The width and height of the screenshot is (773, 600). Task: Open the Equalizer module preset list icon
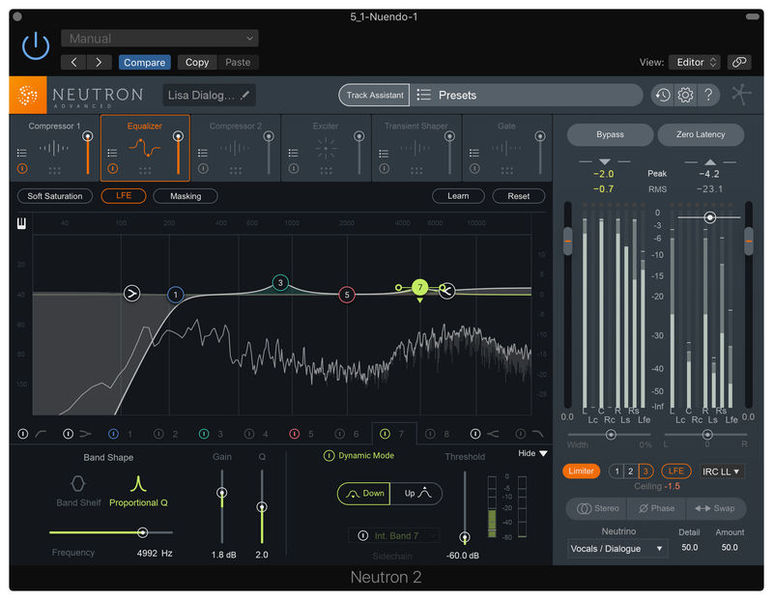click(112, 152)
